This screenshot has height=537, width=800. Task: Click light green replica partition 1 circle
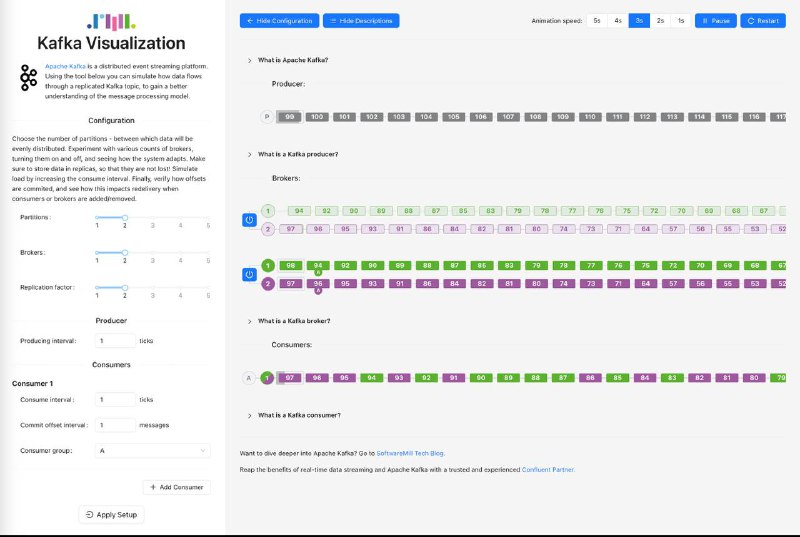pyautogui.click(x=268, y=211)
